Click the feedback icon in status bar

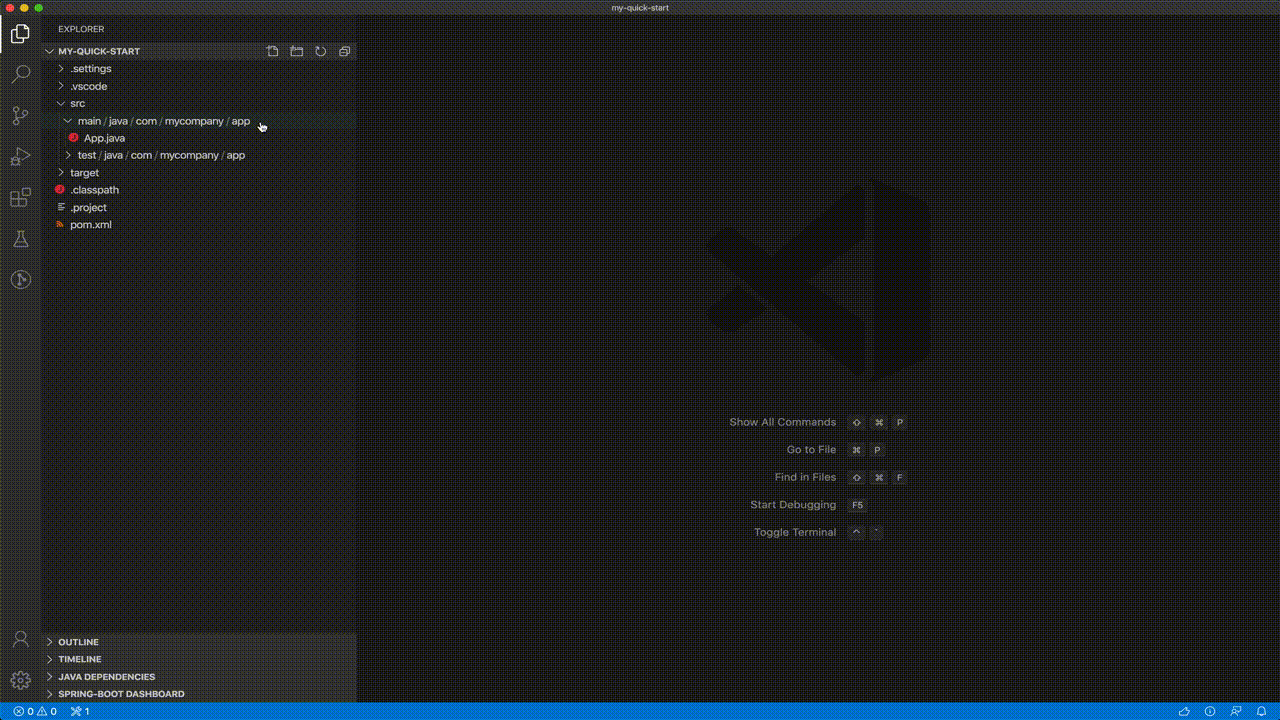[1236, 711]
